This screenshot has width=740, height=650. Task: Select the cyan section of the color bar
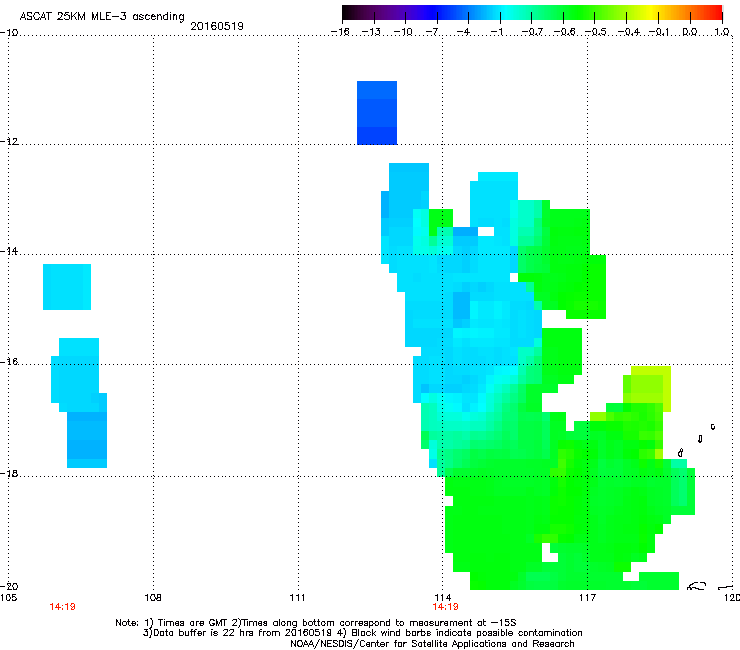click(505, 12)
